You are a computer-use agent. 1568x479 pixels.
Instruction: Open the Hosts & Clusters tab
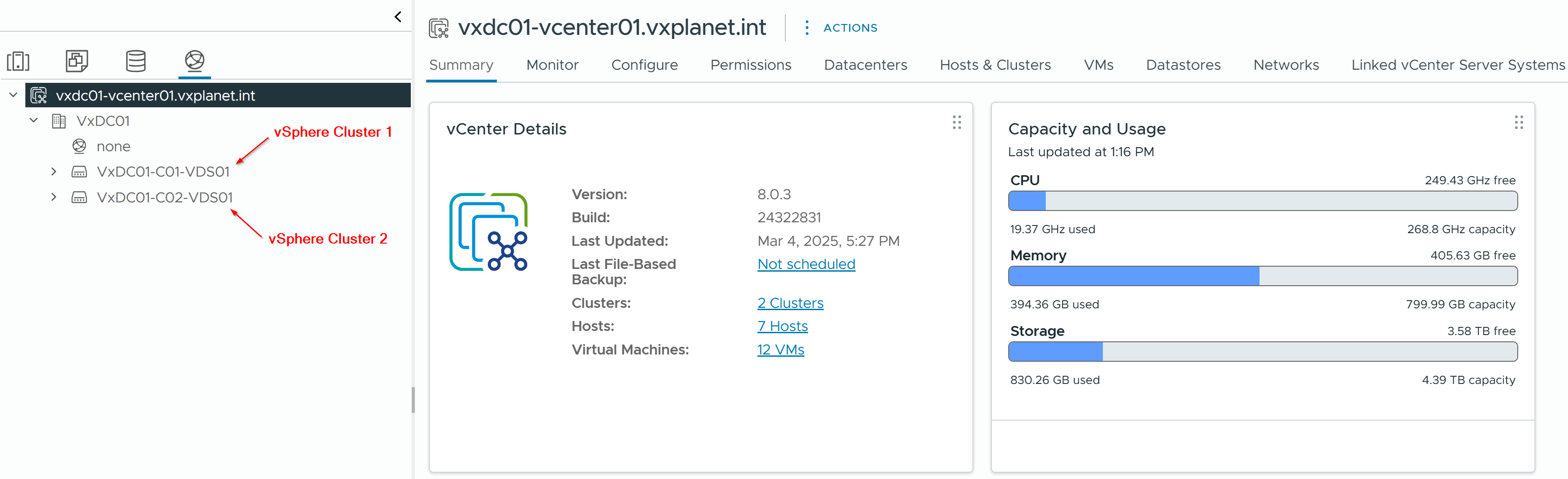tap(995, 65)
